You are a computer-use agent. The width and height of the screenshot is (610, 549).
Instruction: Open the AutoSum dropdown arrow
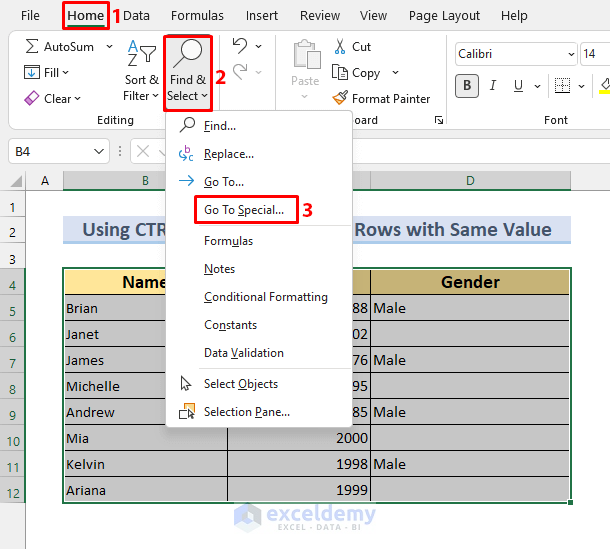coord(110,46)
